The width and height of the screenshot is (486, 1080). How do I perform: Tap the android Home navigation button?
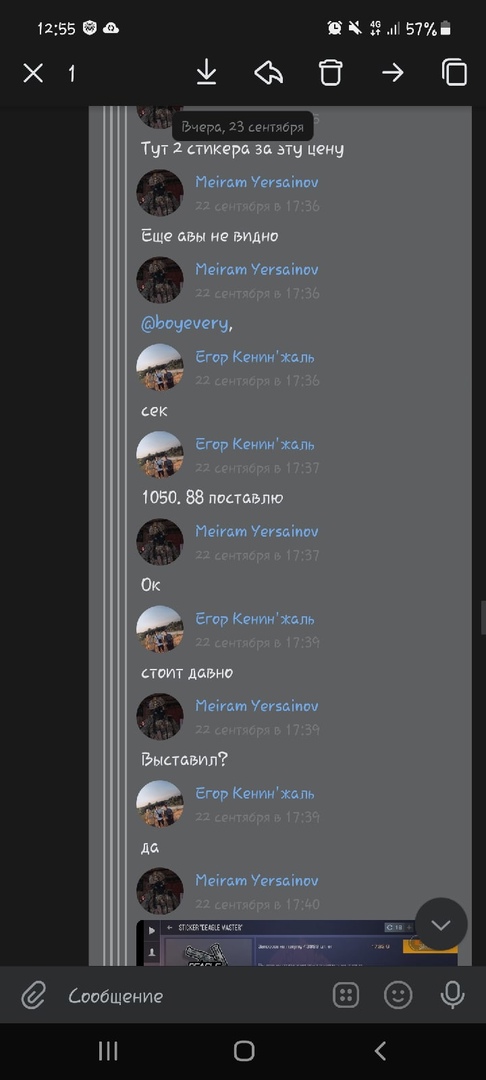[x=244, y=1051]
